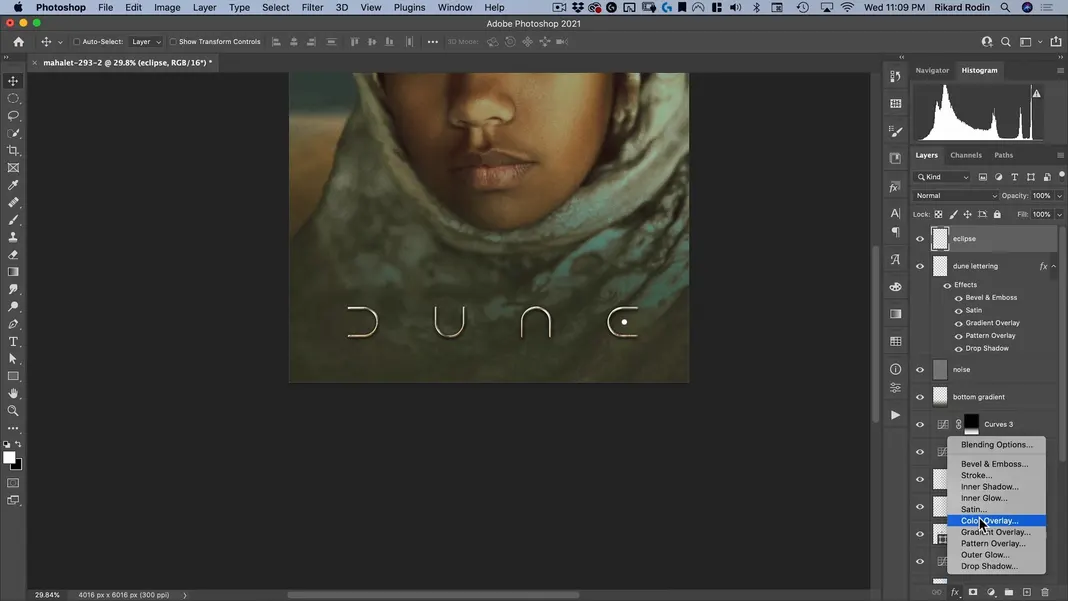Collapse dune lettering layer effects
The width and height of the screenshot is (1068, 601).
[1054, 266]
